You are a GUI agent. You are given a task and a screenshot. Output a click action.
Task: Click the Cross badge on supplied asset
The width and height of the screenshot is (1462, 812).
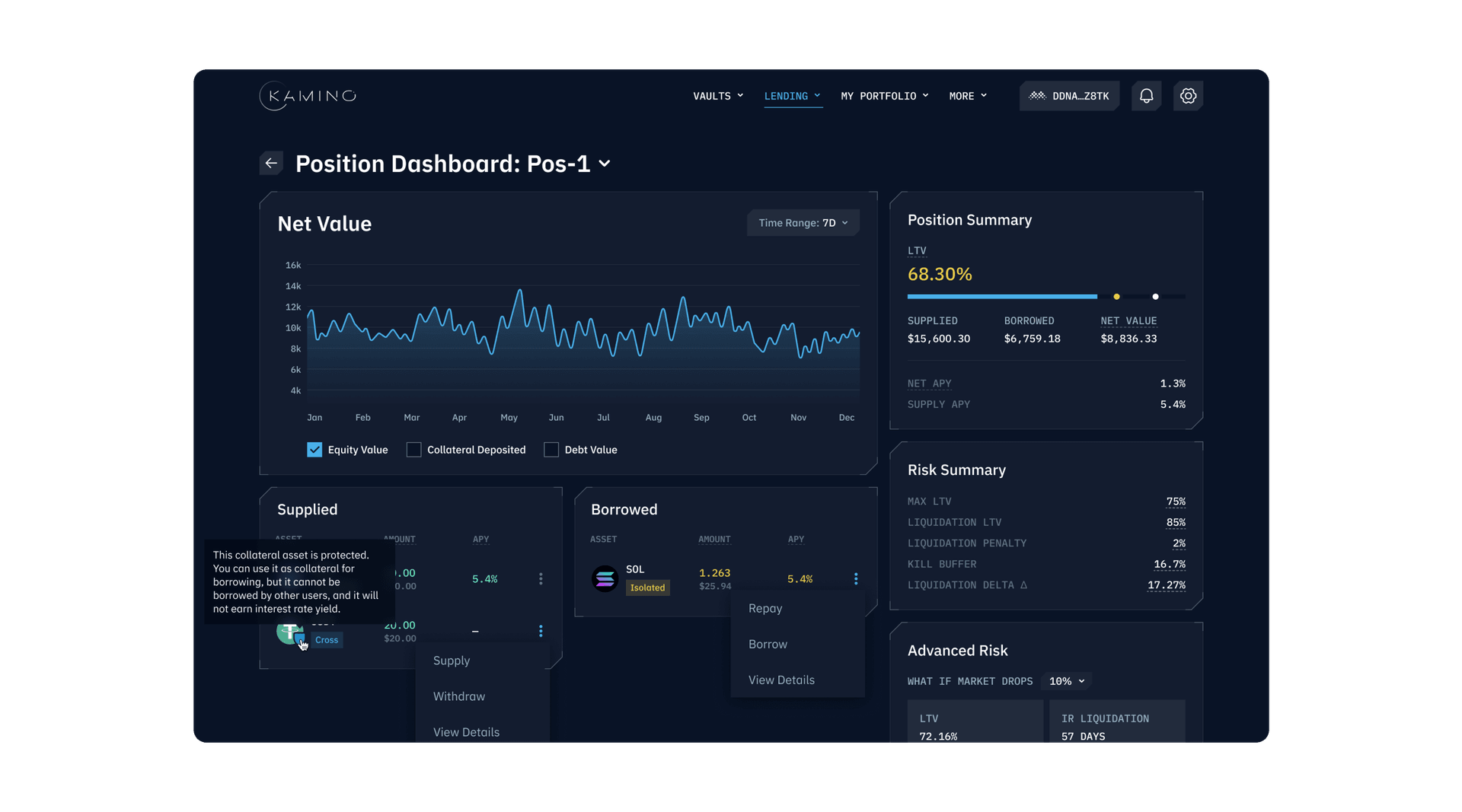click(327, 640)
